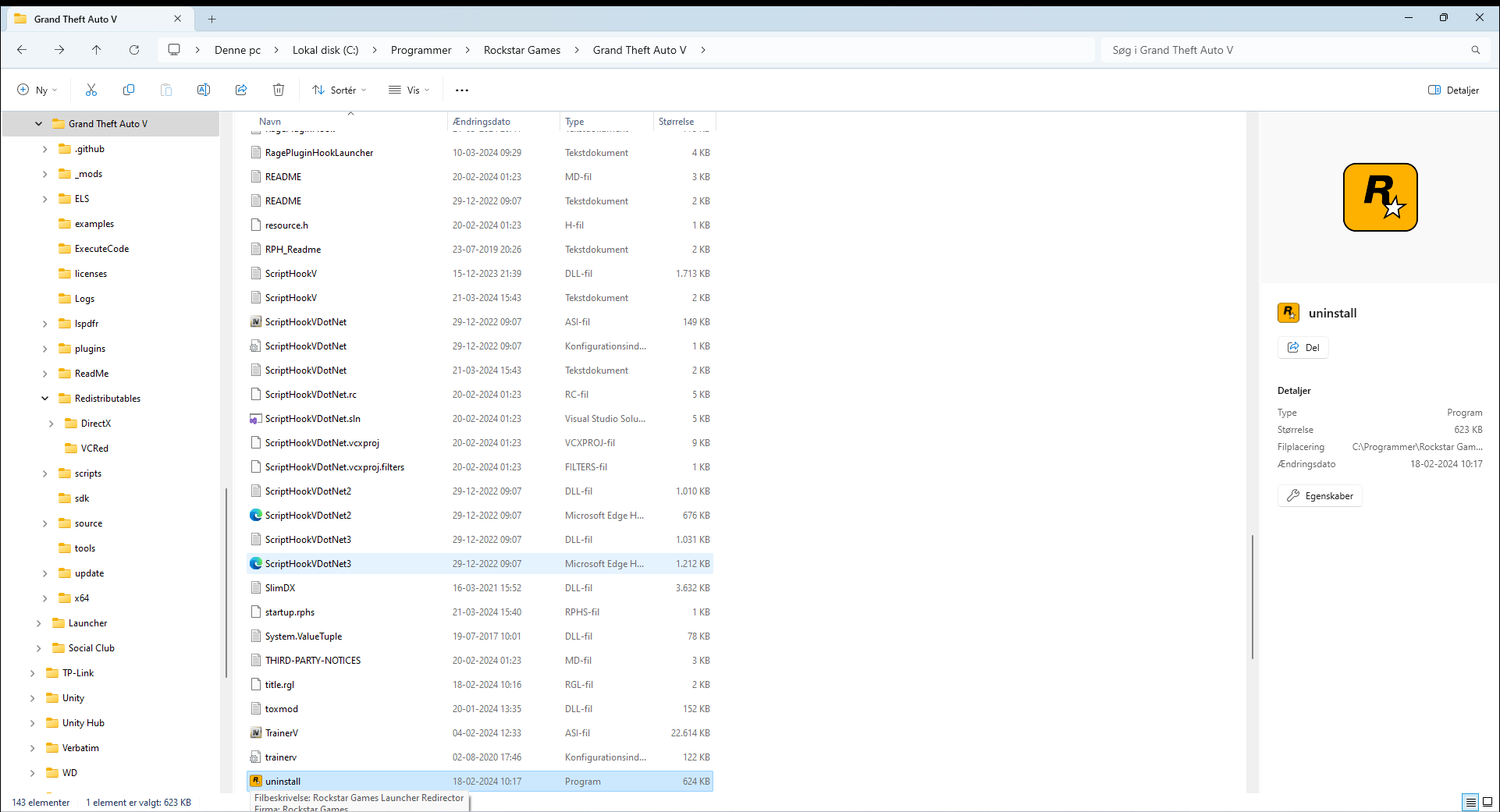Click the Rename icon in toolbar
Image resolution: width=1500 pixels, height=812 pixels.
[x=204, y=90]
